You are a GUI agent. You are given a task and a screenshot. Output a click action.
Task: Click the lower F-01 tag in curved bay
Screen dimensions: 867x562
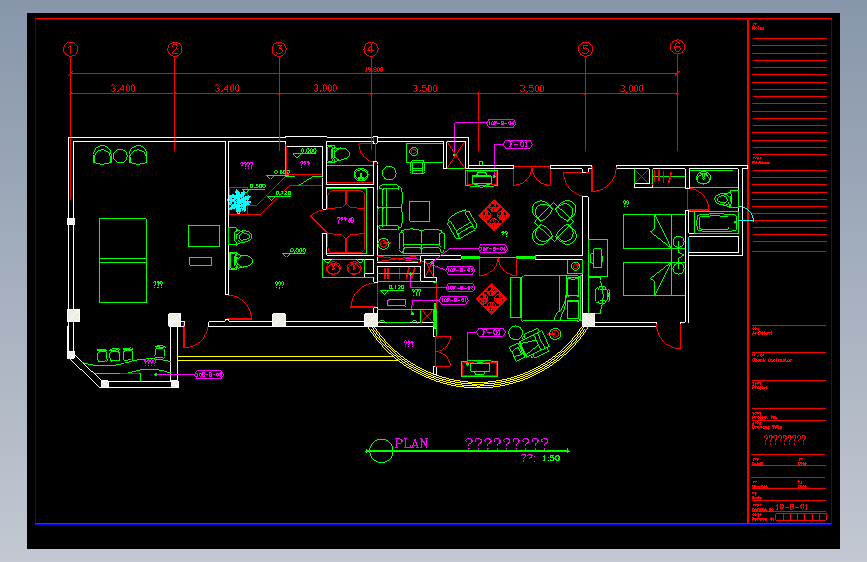pos(491,332)
